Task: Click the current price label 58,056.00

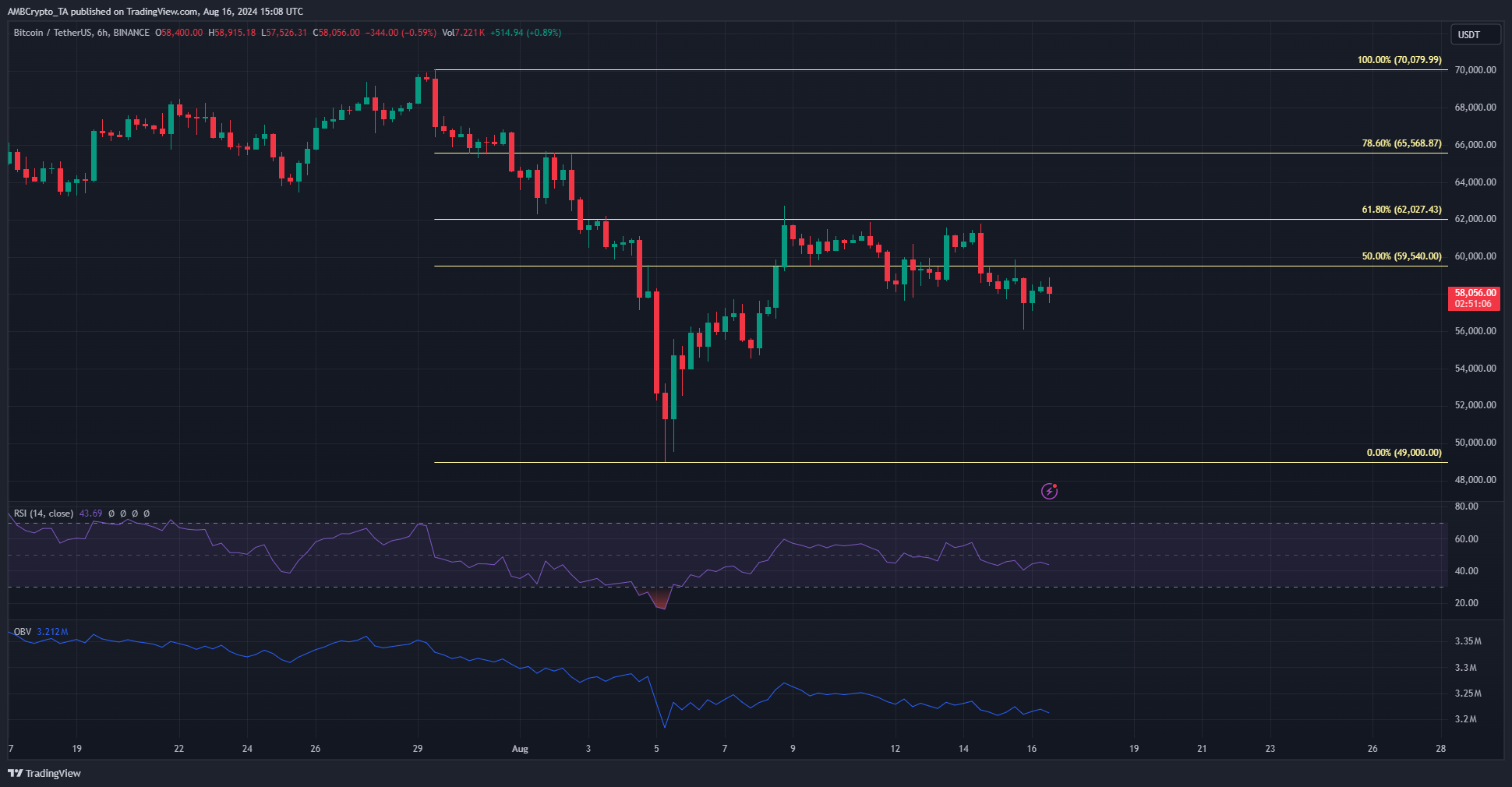Action: [1475, 293]
